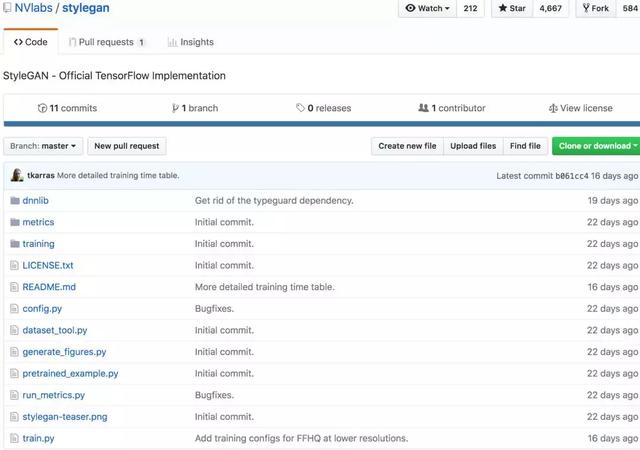Open the 4,667 stargazers count
This screenshot has height=450, width=640.
551,8
